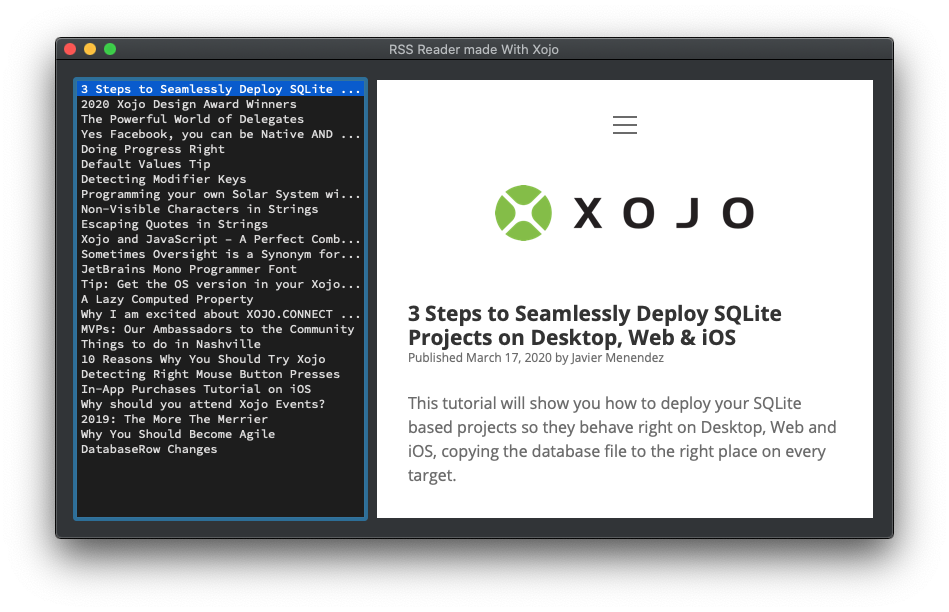Select 'Sometimes Oversight is a Synonym for...'

221,254
